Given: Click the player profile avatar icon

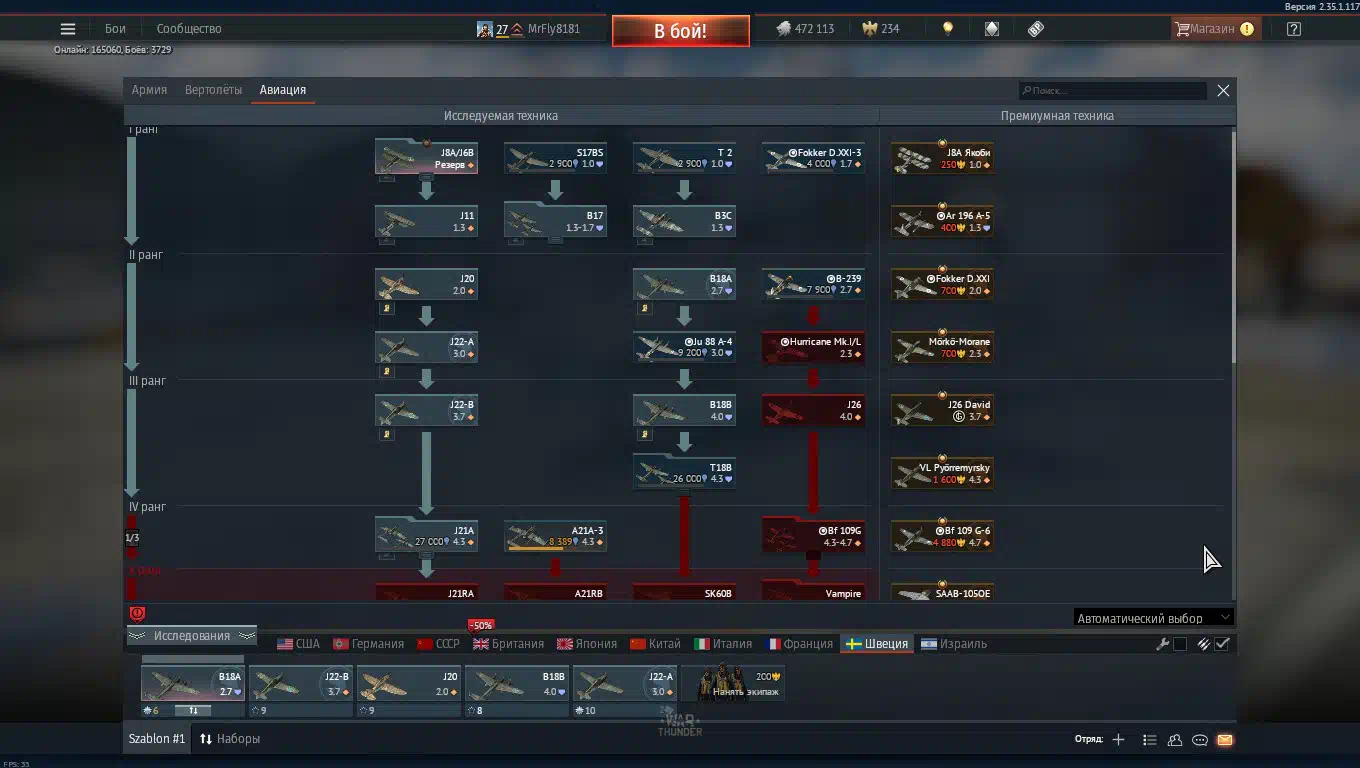Looking at the screenshot, I should tap(484, 29).
